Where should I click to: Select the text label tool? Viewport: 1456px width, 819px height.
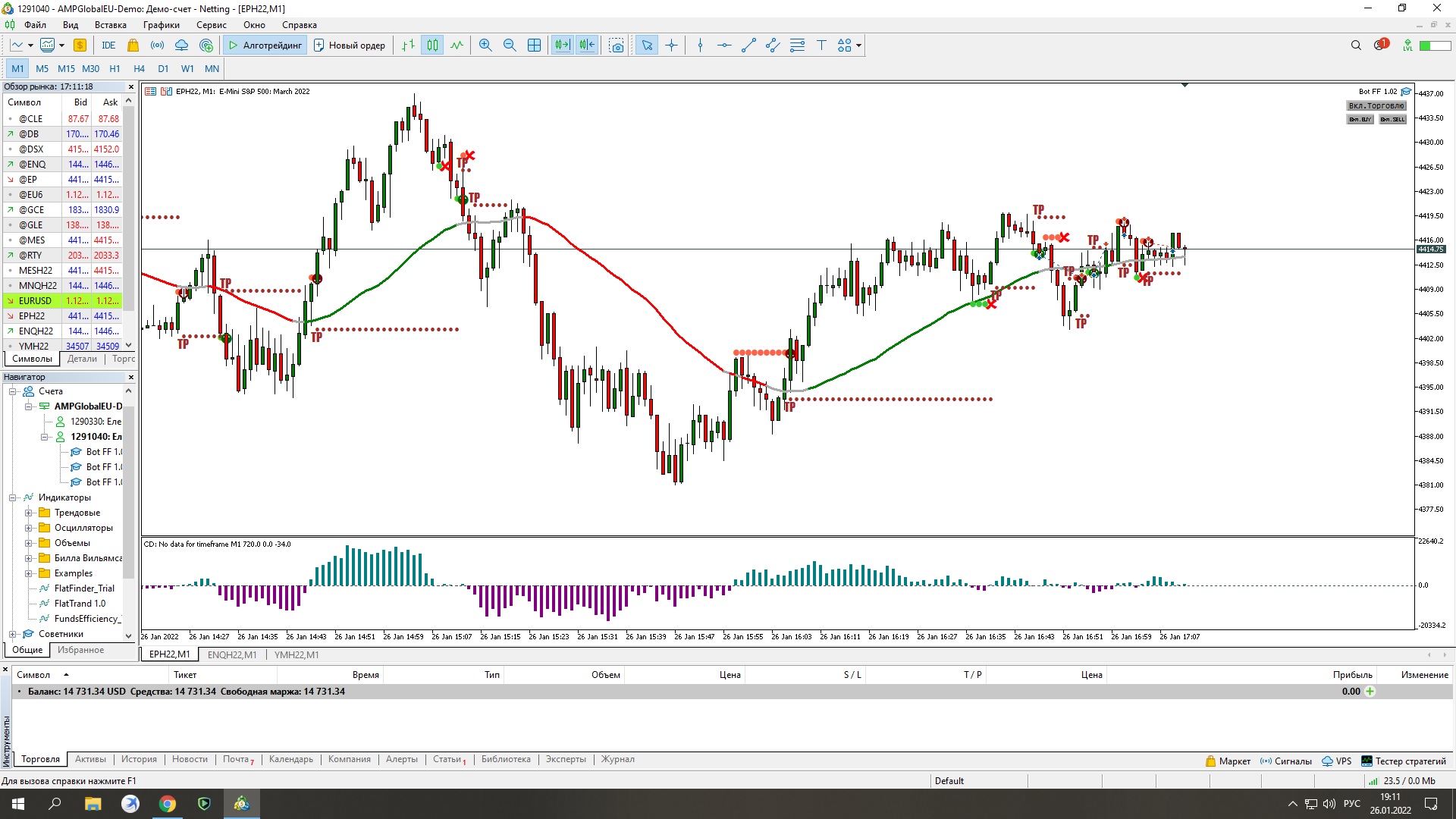pyautogui.click(x=821, y=45)
